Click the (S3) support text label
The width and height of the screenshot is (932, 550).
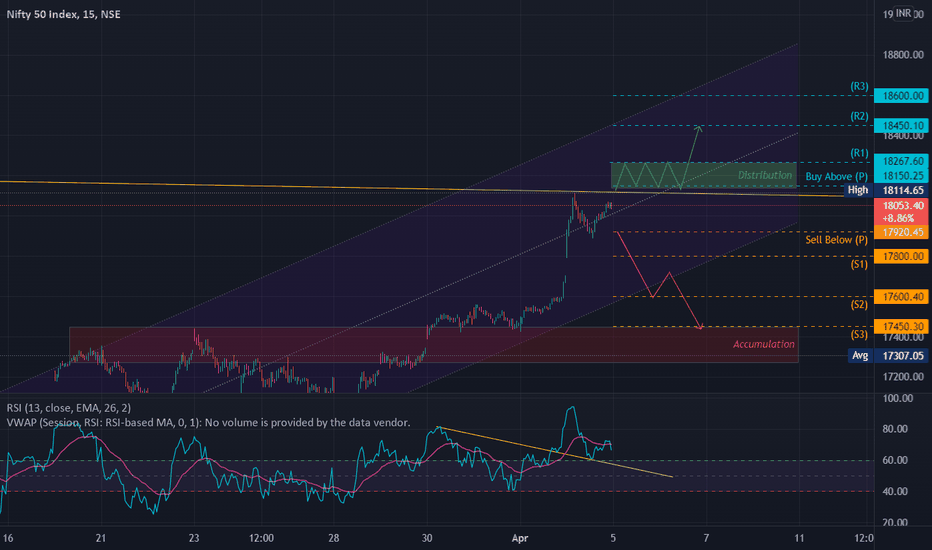859,335
